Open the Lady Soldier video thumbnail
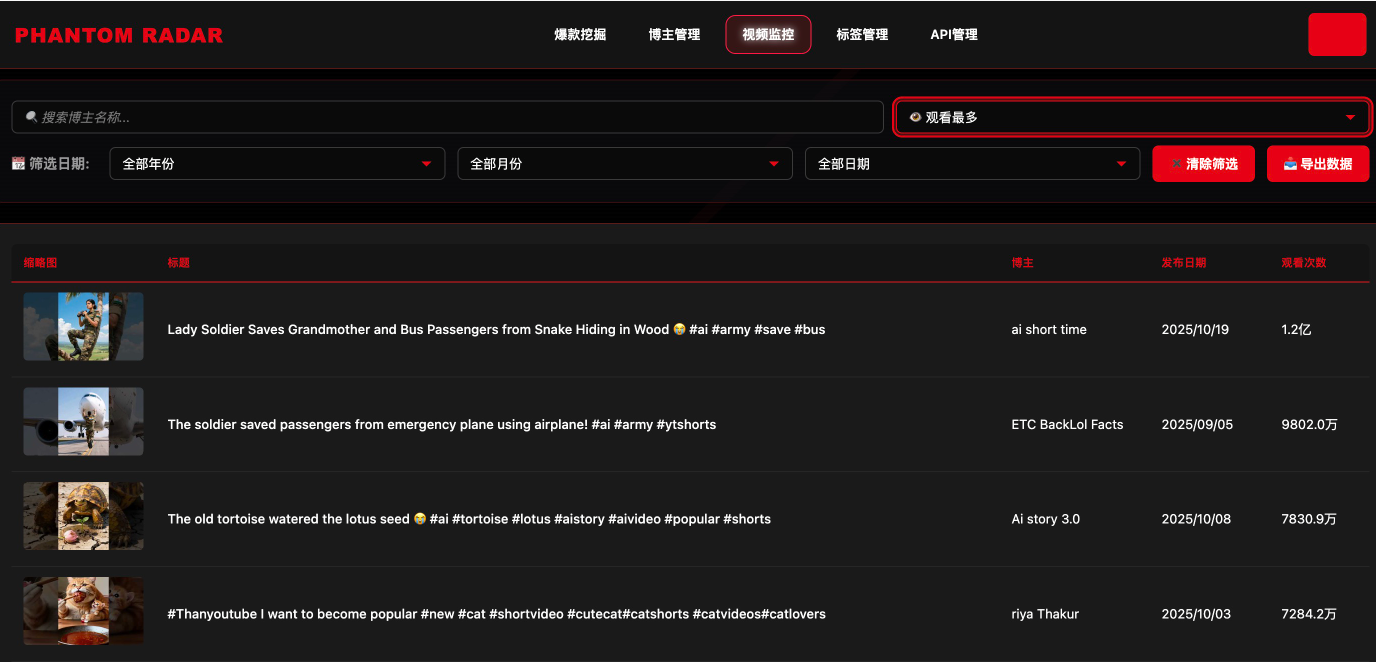 83,326
